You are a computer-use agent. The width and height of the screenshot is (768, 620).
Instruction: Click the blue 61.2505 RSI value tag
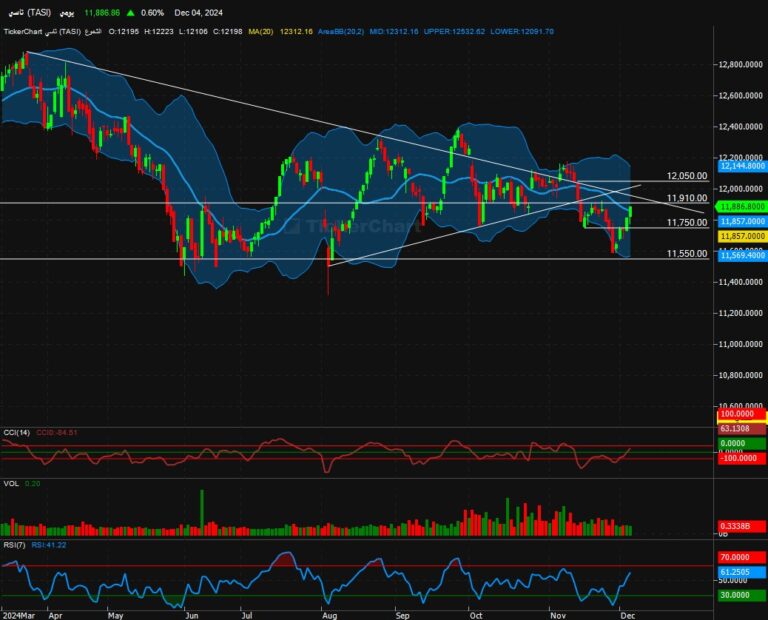tap(741, 569)
